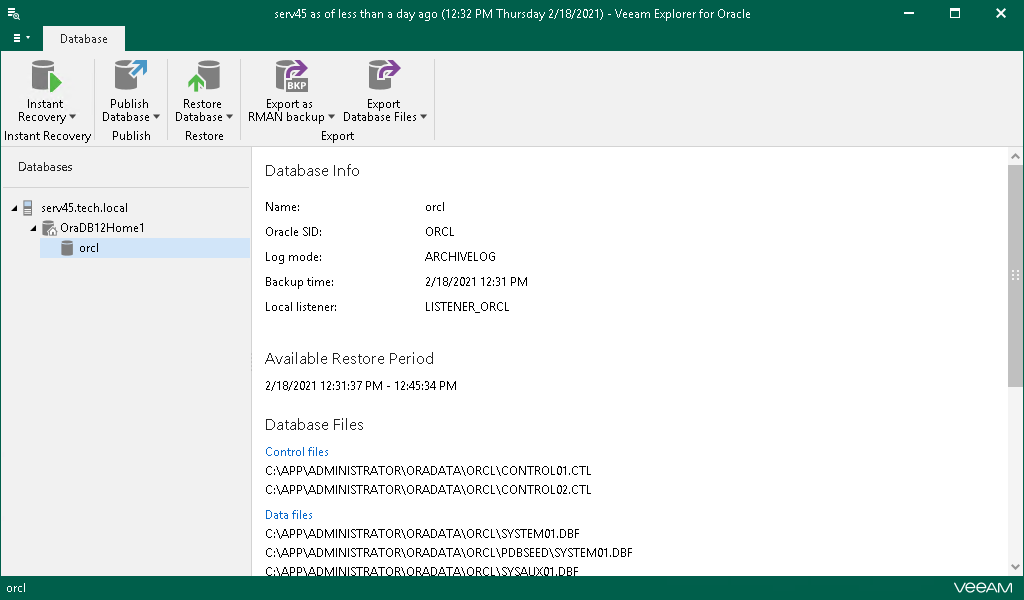
Task: Click the Export as RMAN backup icon
Action: (291, 76)
